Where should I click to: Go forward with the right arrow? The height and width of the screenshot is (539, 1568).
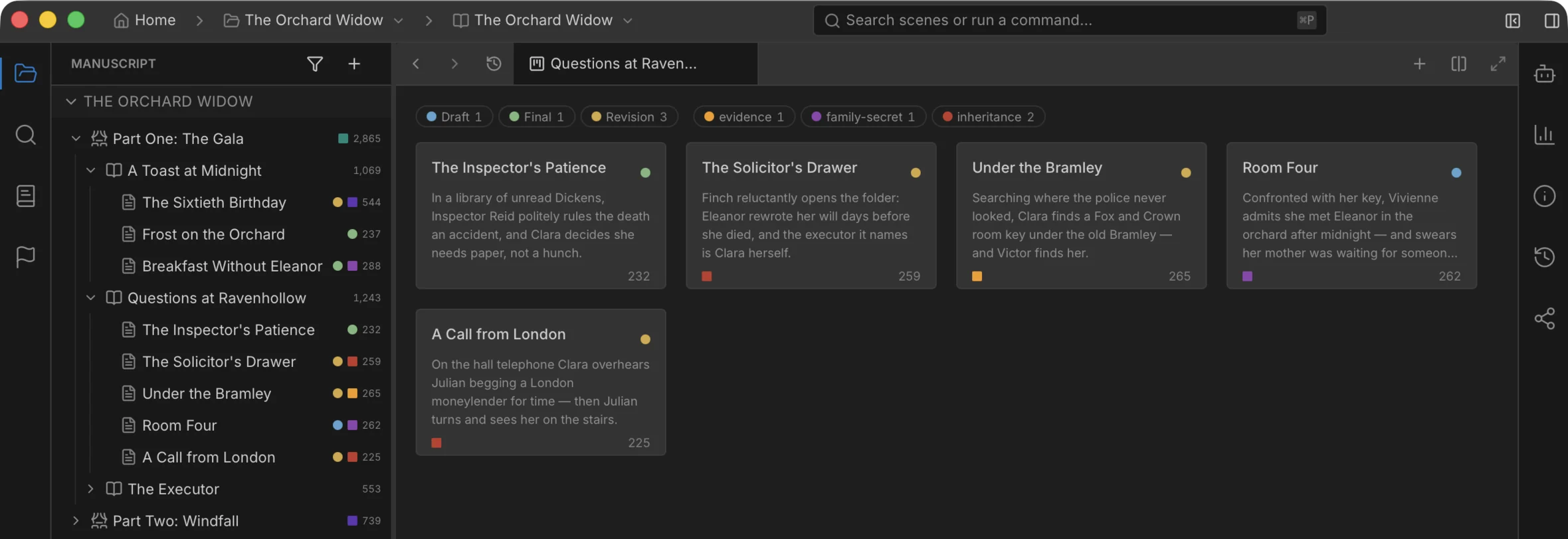click(454, 64)
